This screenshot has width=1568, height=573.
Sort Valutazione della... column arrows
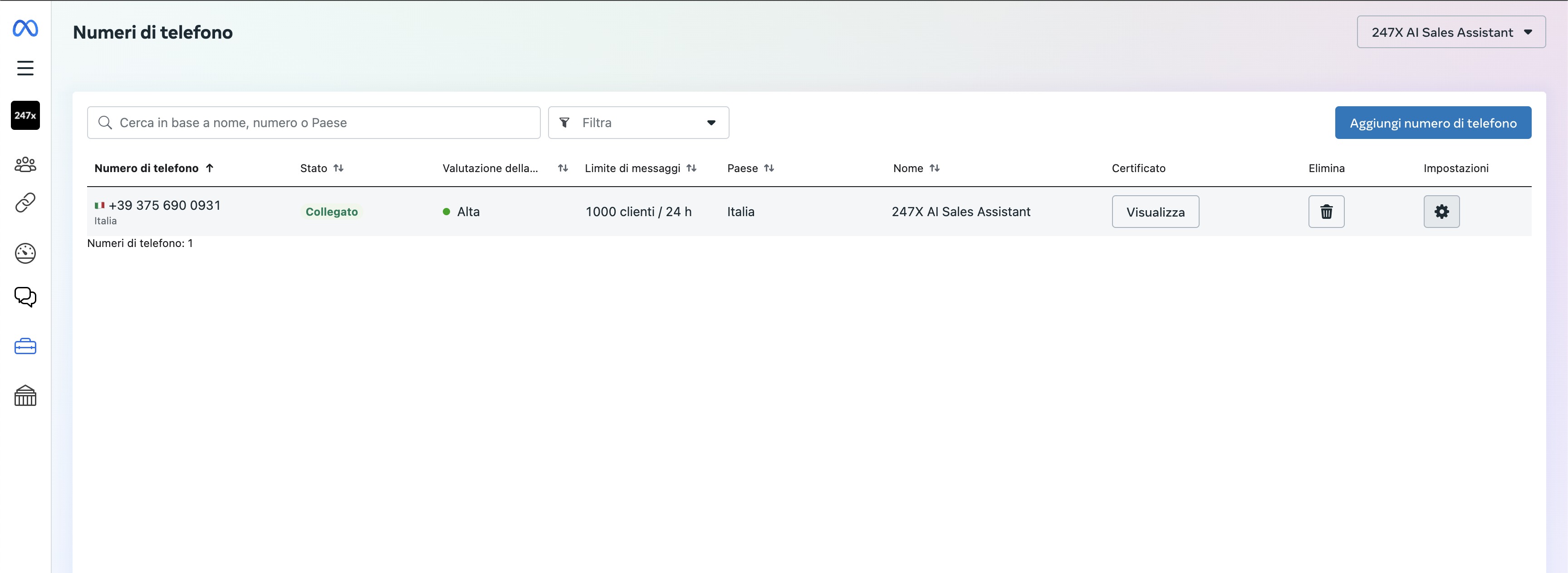(x=563, y=168)
